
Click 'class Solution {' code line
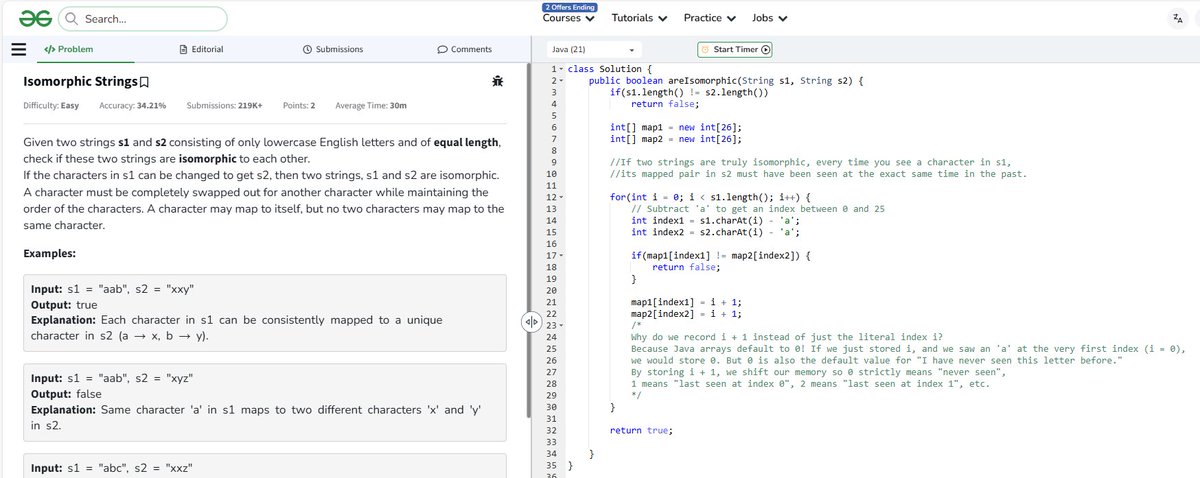pyautogui.click(x=610, y=69)
